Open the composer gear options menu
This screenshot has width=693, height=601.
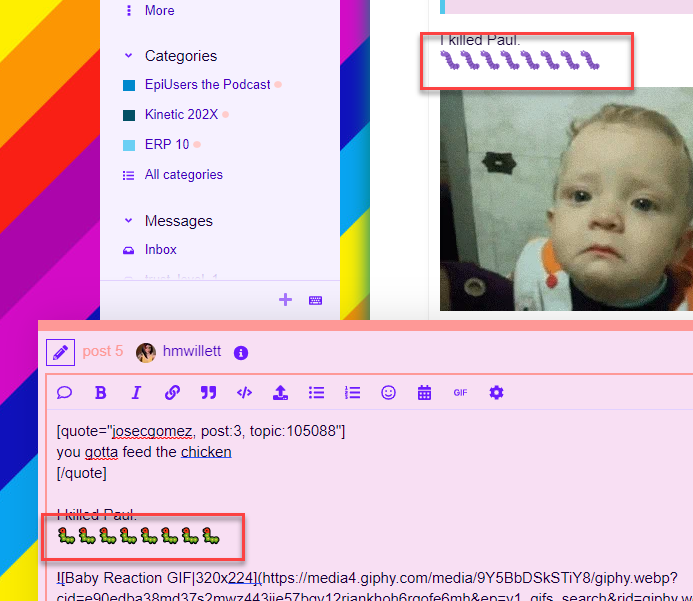tap(496, 392)
